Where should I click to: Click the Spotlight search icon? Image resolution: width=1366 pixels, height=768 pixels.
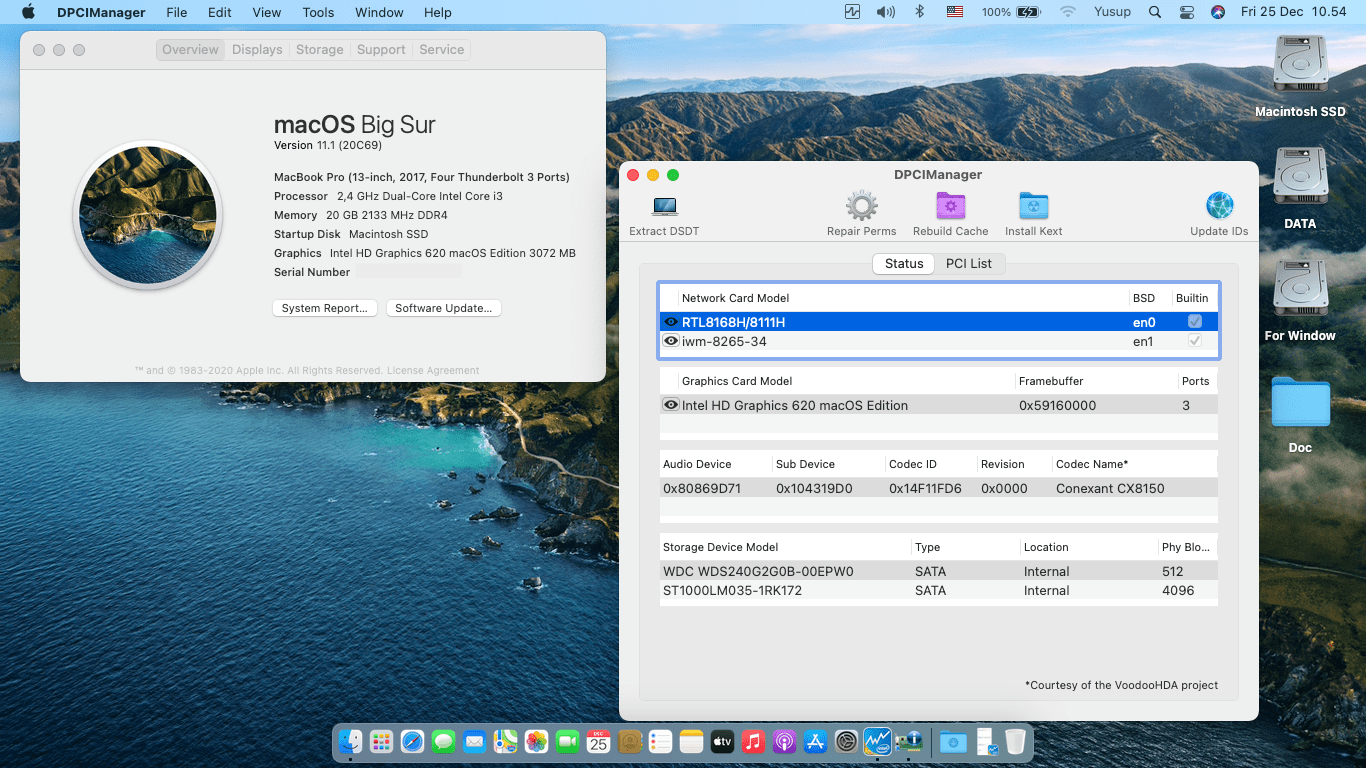(x=1154, y=12)
